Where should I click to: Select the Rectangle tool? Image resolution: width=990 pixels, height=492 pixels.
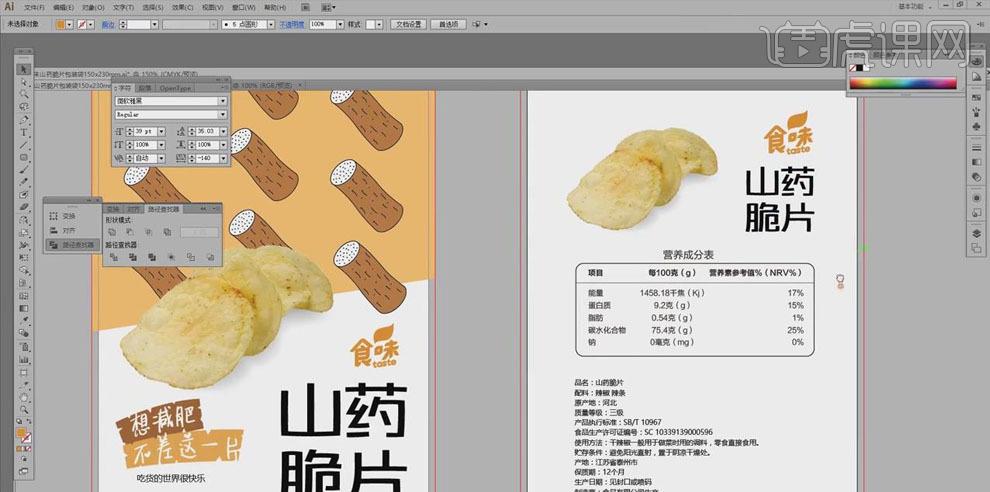tap(24, 157)
